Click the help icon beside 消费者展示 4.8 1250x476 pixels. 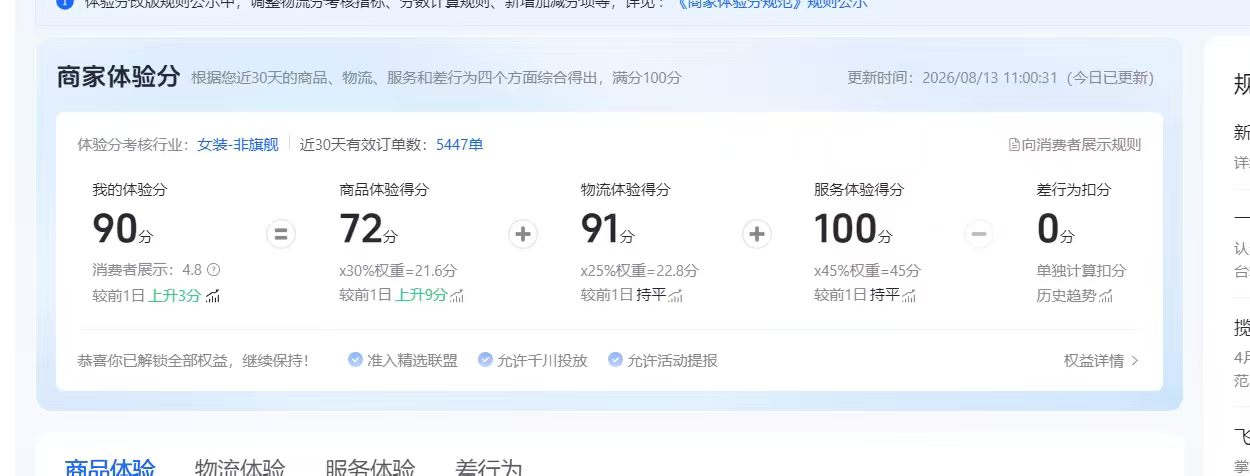click(213, 270)
